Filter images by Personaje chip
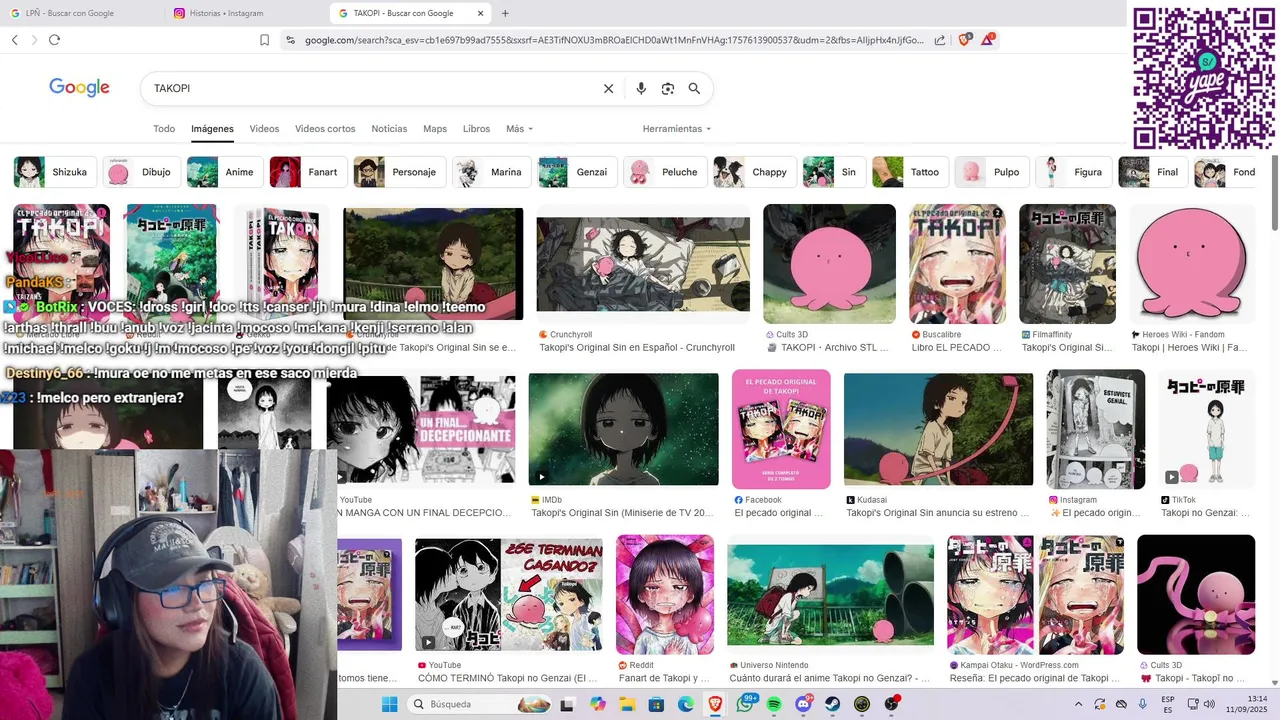The height and width of the screenshot is (720, 1280). (399, 172)
